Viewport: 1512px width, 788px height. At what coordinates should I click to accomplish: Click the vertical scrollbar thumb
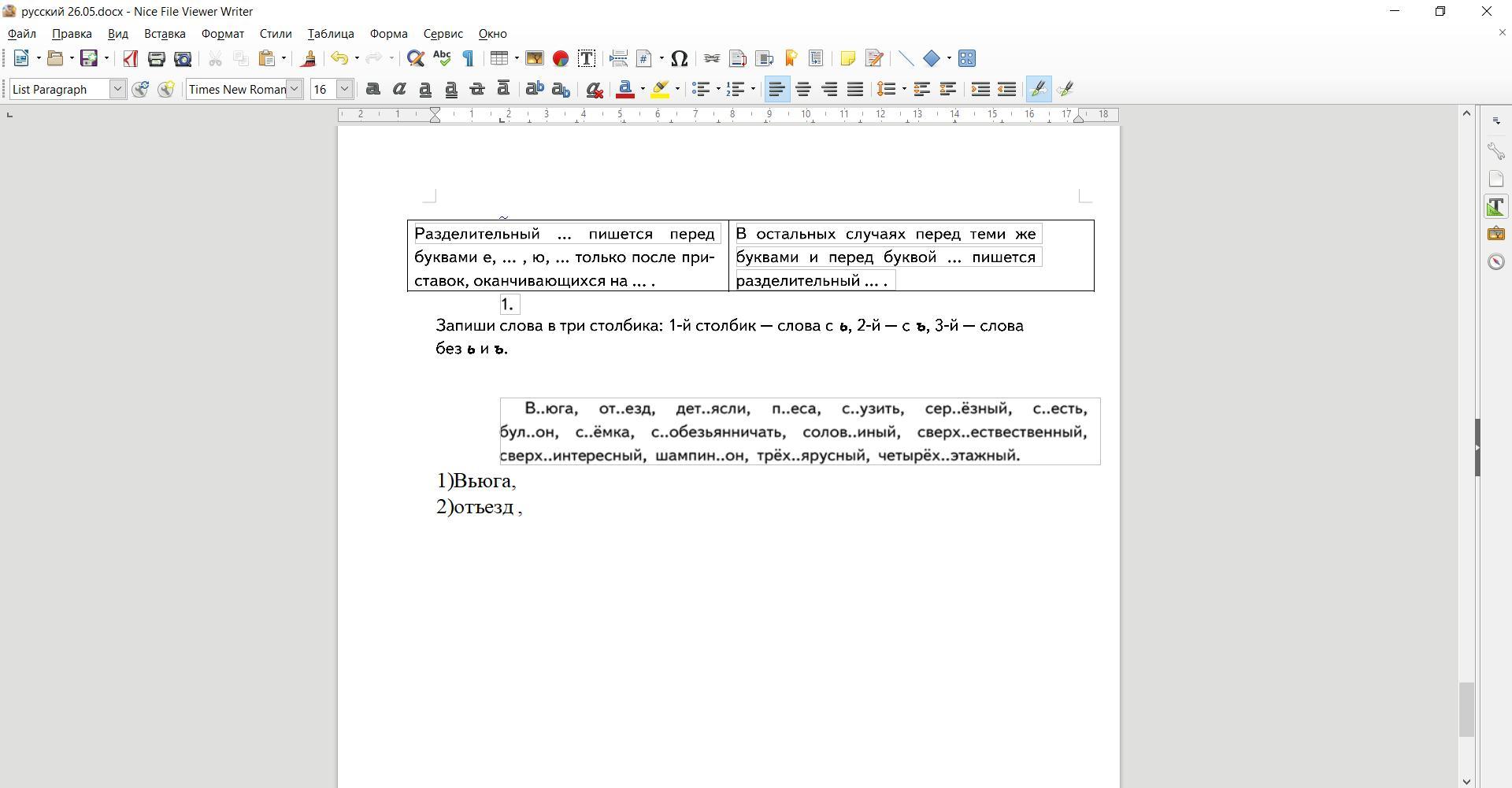pyautogui.click(x=1466, y=709)
